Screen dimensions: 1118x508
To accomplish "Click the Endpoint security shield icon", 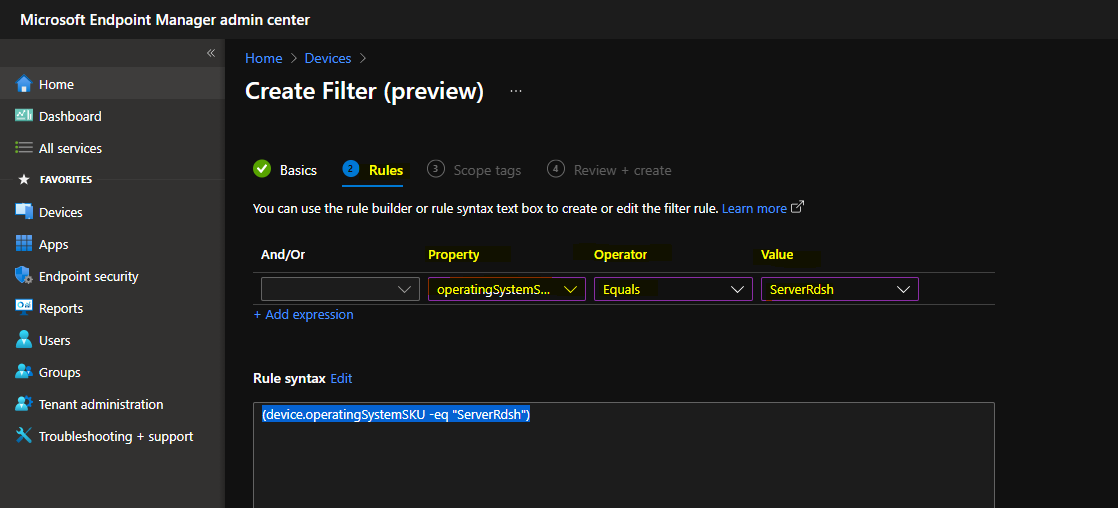I will click(x=24, y=276).
